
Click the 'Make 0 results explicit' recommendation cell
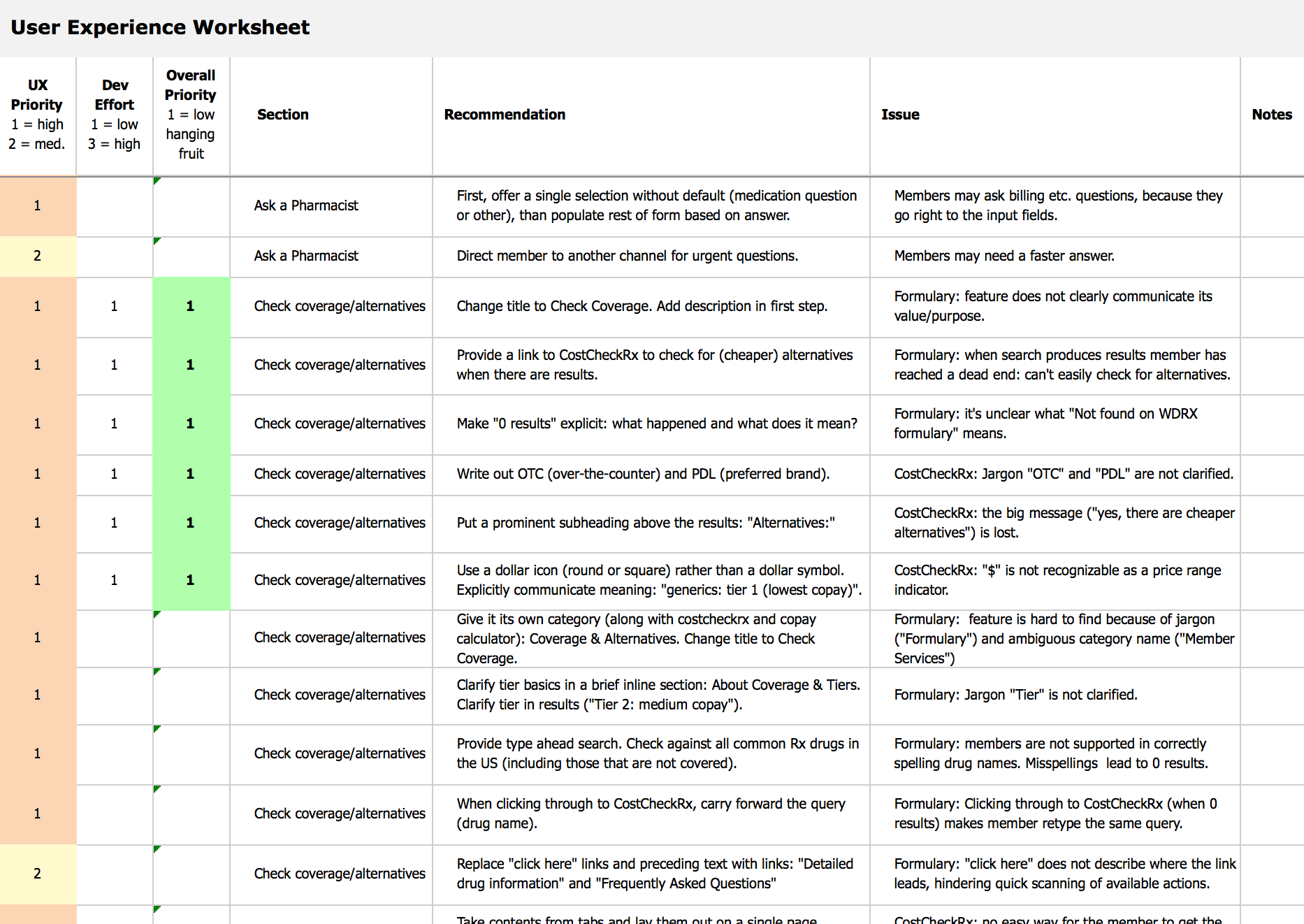(656, 424)
